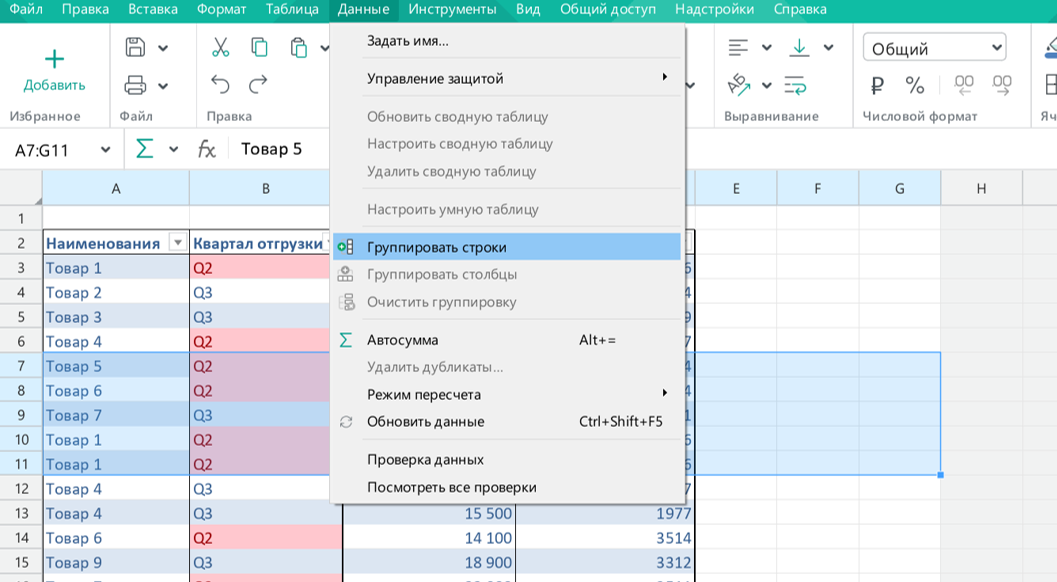Apply the ruble currency format
The width and height of the screenshot is (1057, 582).
pyautogui.click(x=877, y=86)
